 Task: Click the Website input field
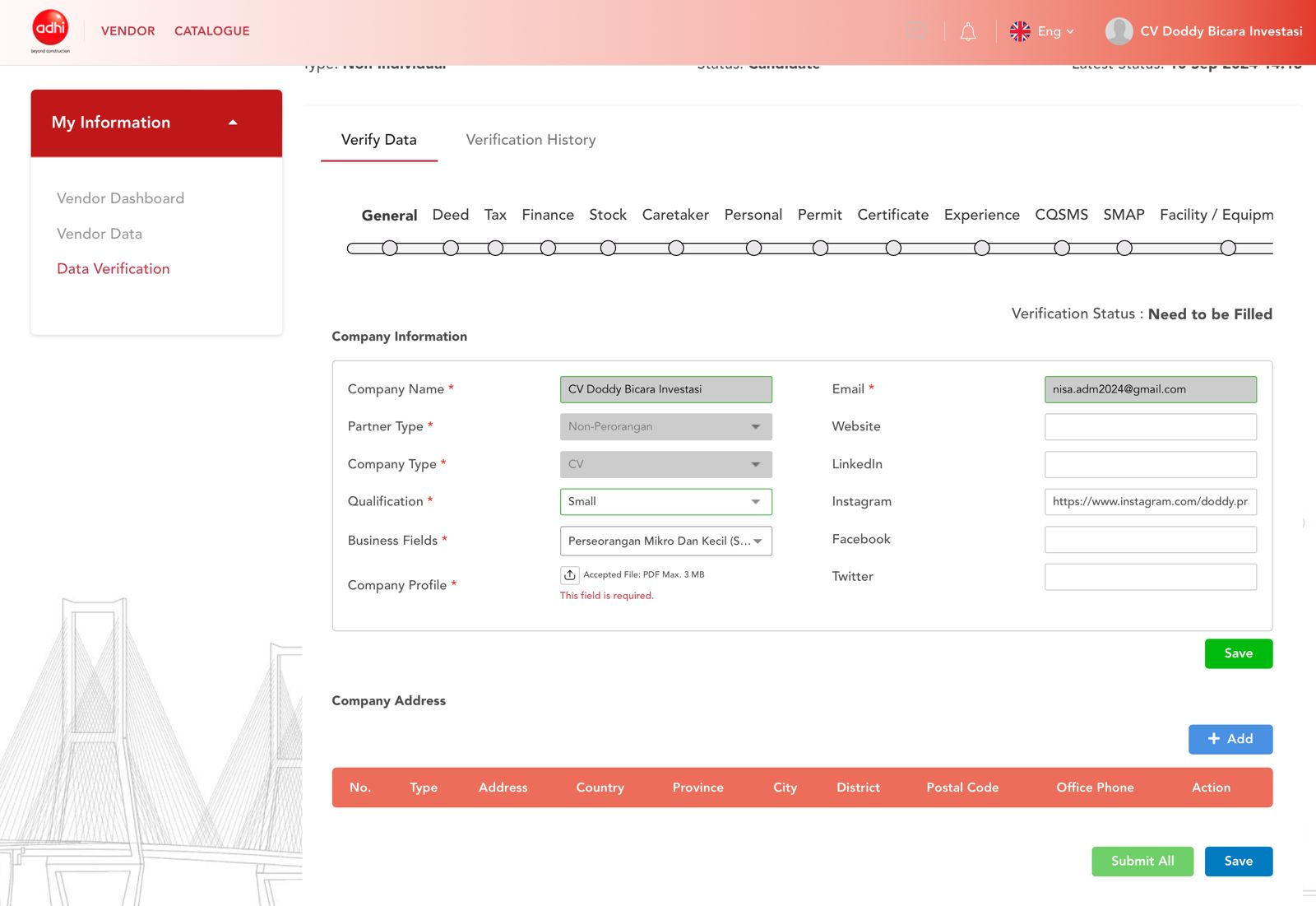[x=1150, y=427]
